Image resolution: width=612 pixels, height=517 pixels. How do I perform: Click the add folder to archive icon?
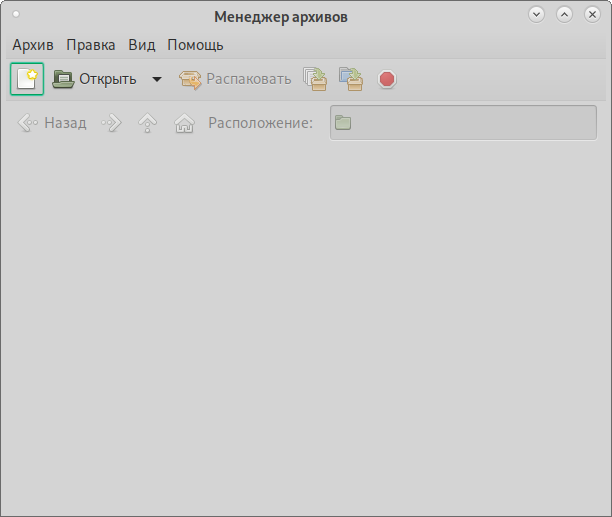[x=350, y=79]
